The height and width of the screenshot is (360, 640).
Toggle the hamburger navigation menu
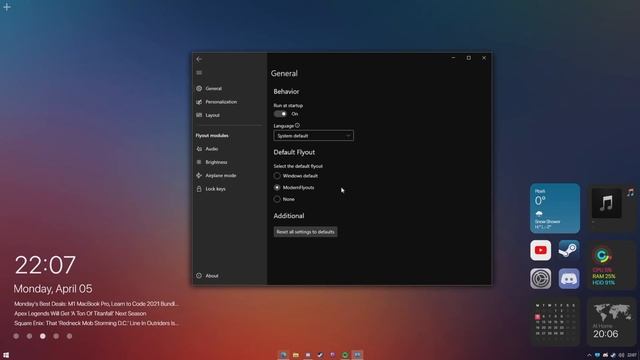pyautogui.click(x=199, y=73)
